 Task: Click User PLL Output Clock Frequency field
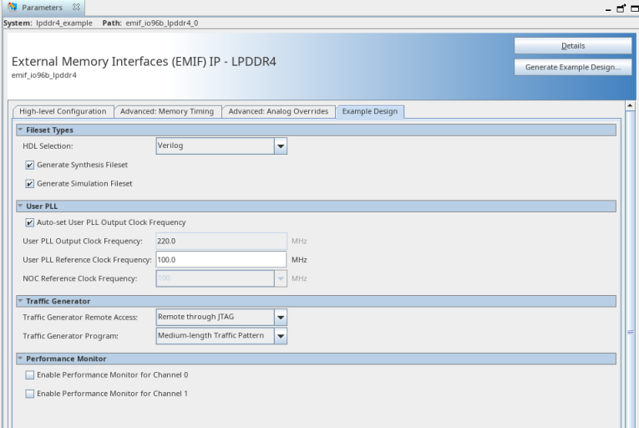tap(221, 241)
